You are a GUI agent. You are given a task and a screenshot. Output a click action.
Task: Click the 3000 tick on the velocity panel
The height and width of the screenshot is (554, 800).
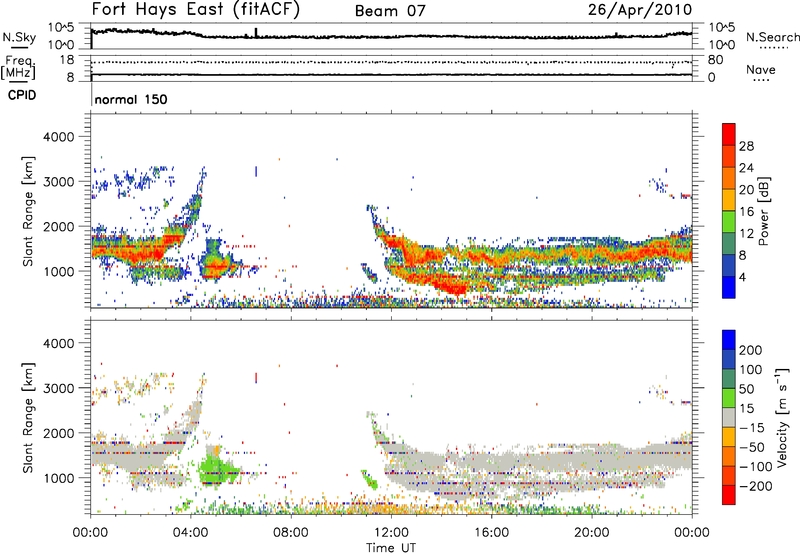click(58, 388)
